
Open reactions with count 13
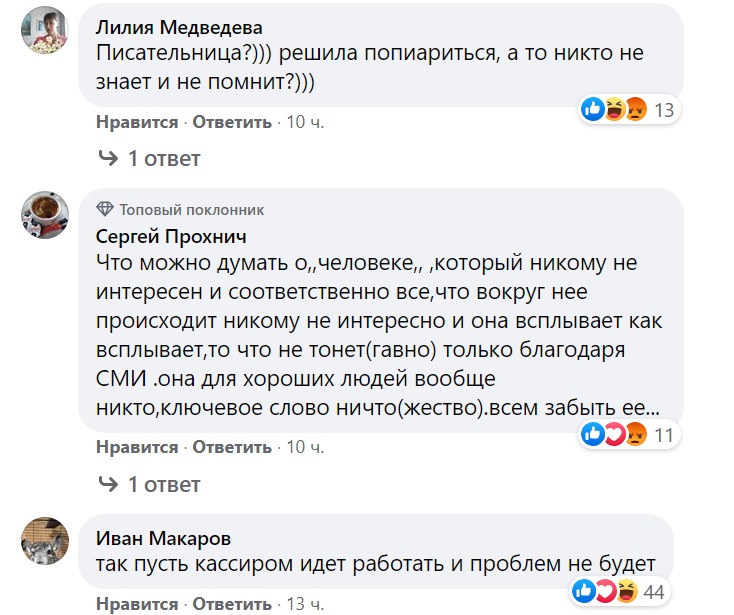(x=629, y=109)
